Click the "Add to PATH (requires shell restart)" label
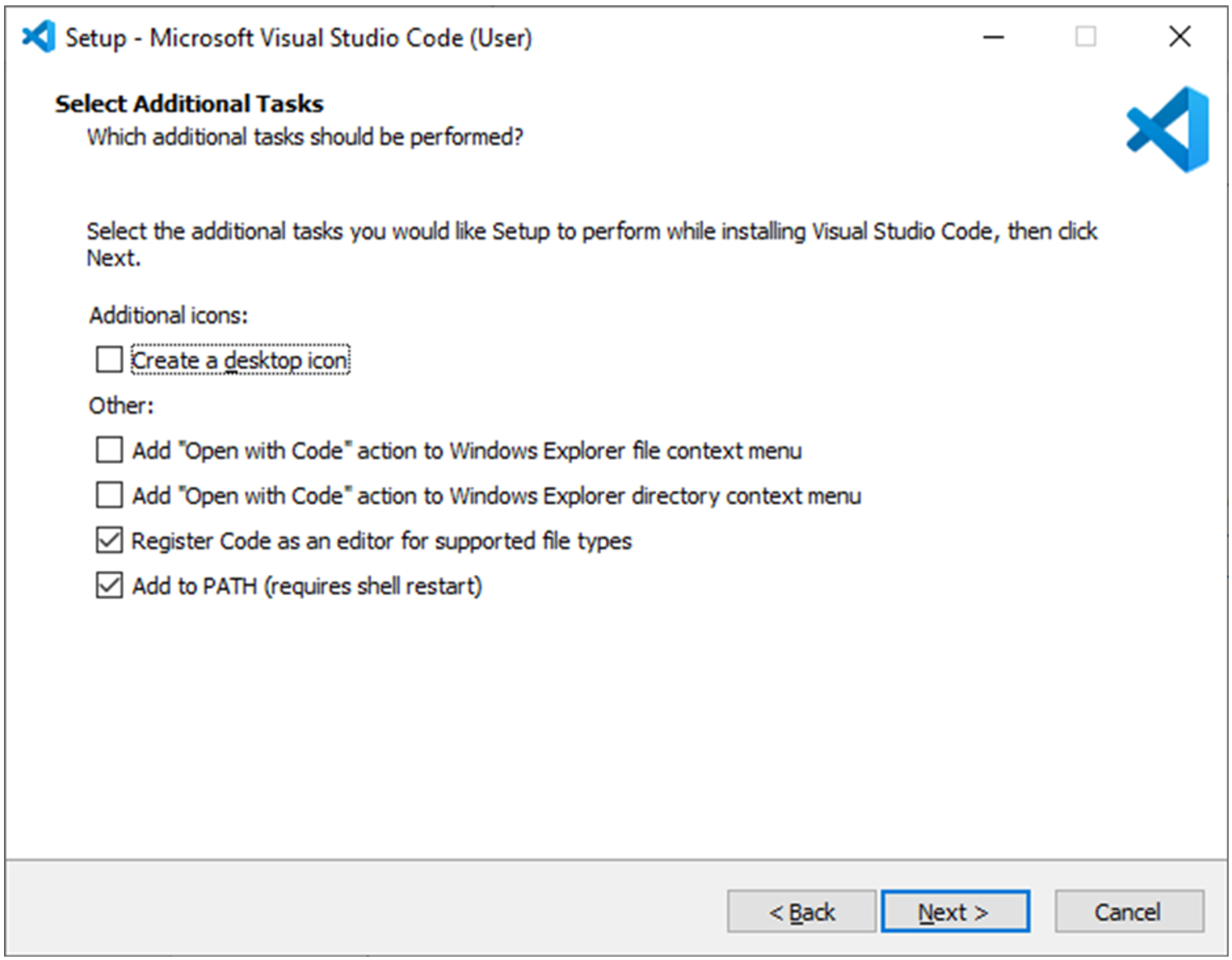This screenshot has width=1232, height=960. 307,587
